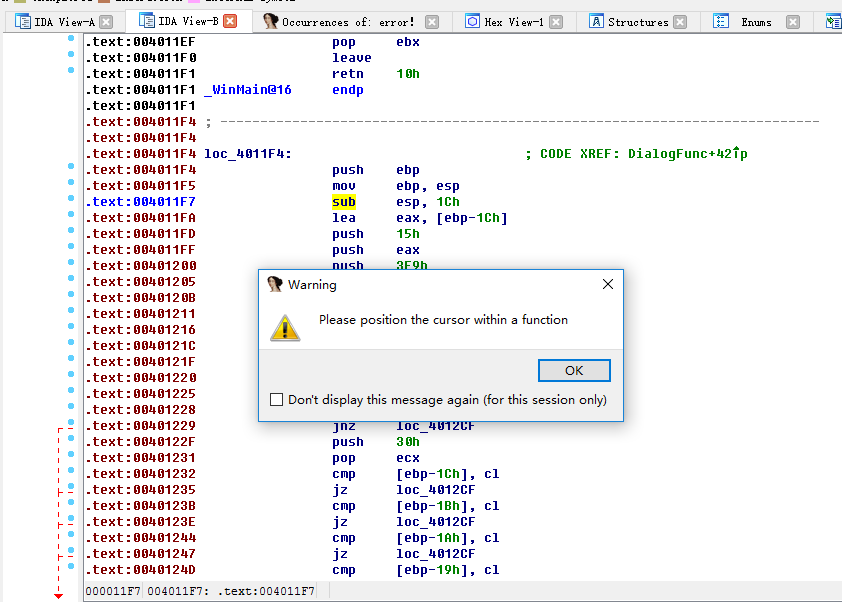
Task: Click the Warning dialog title portrait icon
Action: pos(275,284)
